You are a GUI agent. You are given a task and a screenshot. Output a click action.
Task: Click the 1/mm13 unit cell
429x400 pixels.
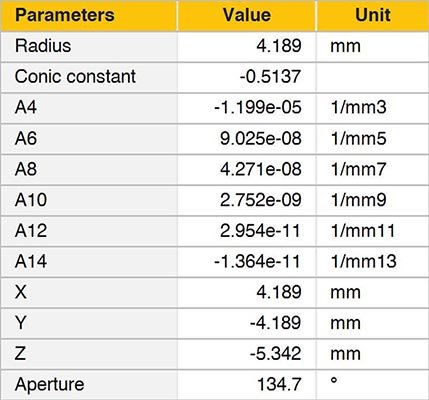(x=364, y=261)
